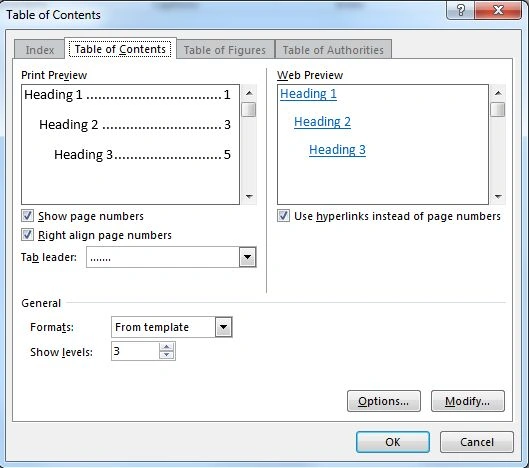This screenshot has height=468, width=529.
Task: Toggle Use hyperlinks instead of page numbers
Action: [283, 216]
